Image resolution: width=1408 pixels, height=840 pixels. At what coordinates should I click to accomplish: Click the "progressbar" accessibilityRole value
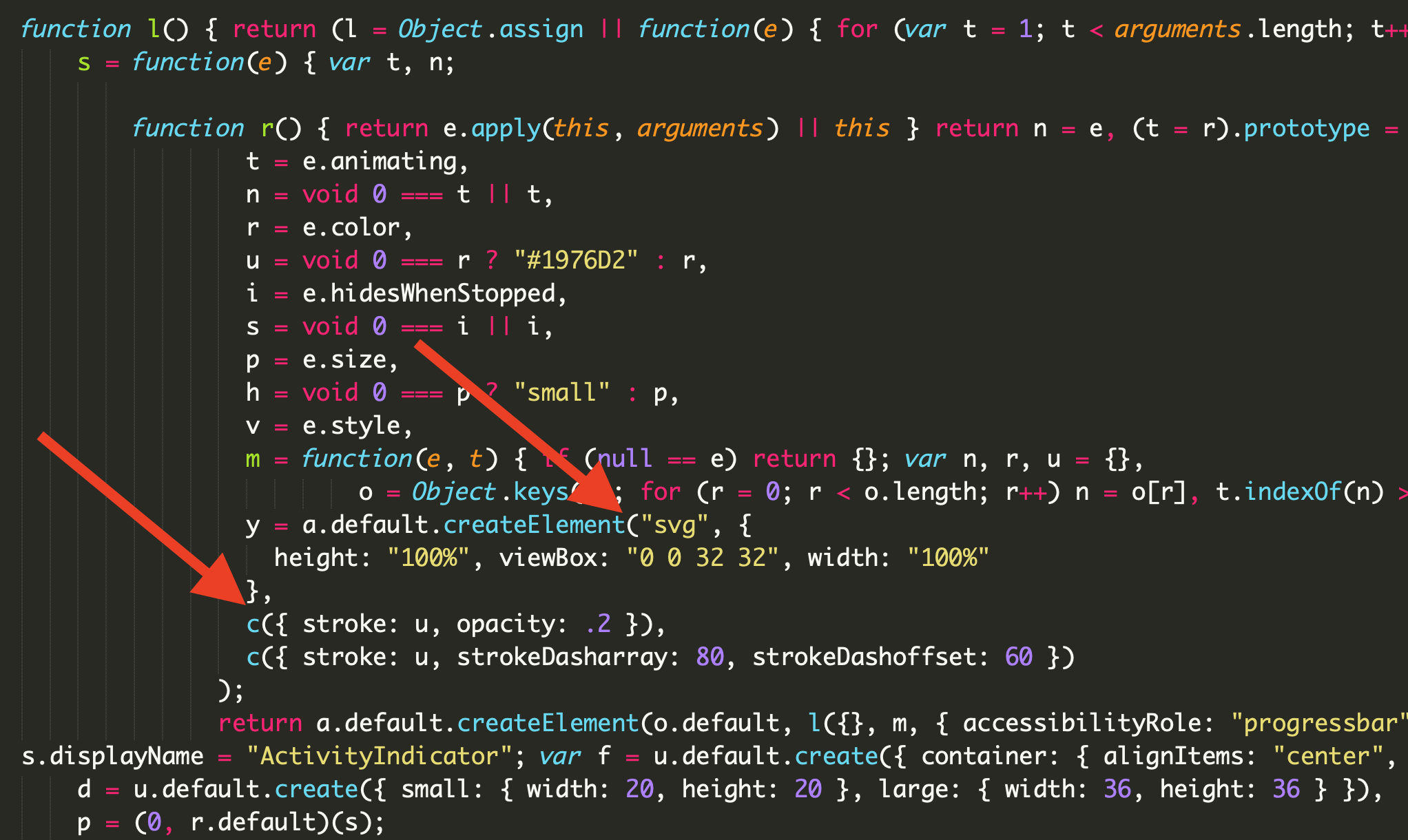tap(1317, 723)
